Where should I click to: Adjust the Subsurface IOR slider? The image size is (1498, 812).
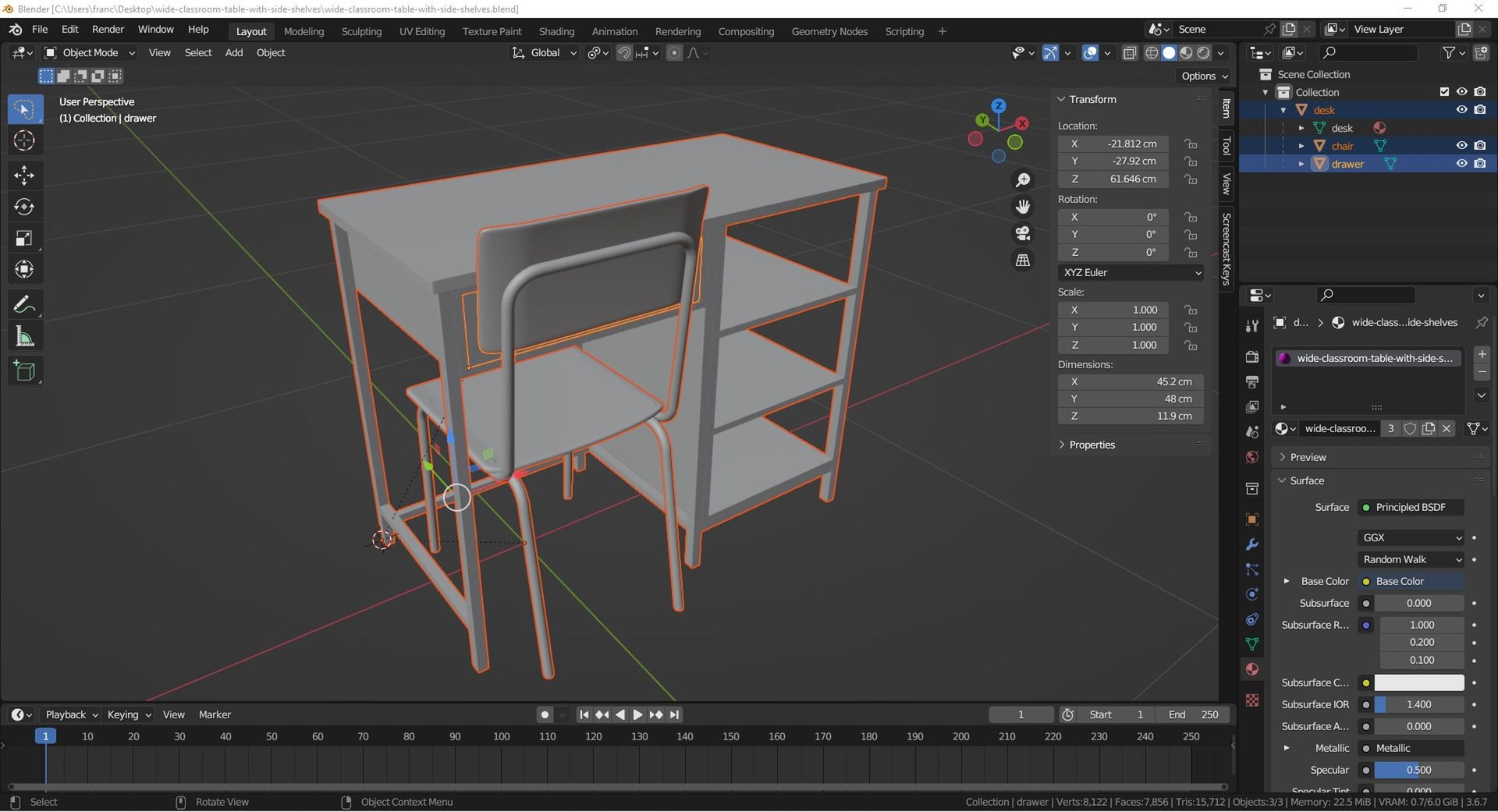[1418, 704]
